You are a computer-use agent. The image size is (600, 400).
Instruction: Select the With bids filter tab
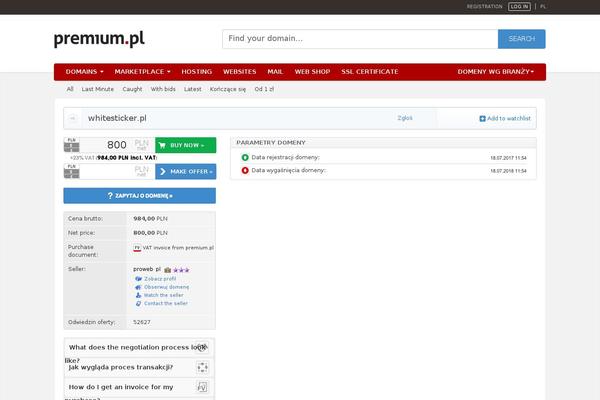[x=163, y=89]
